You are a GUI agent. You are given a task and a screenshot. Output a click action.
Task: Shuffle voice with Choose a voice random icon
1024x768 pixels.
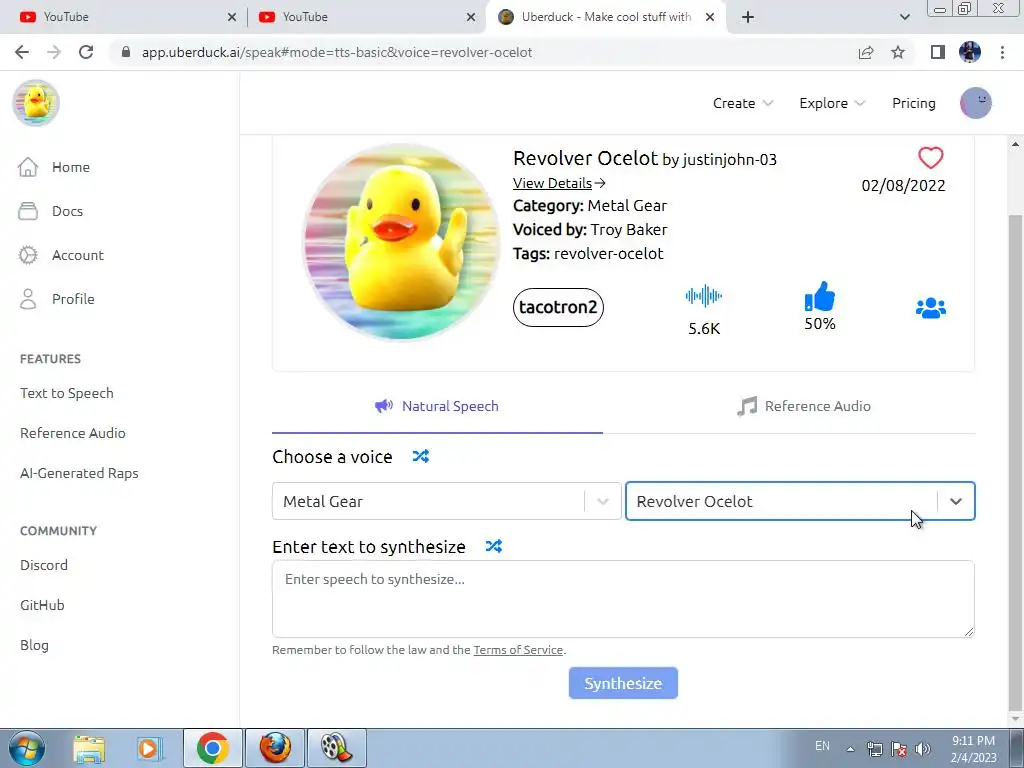tap(421, 456)
